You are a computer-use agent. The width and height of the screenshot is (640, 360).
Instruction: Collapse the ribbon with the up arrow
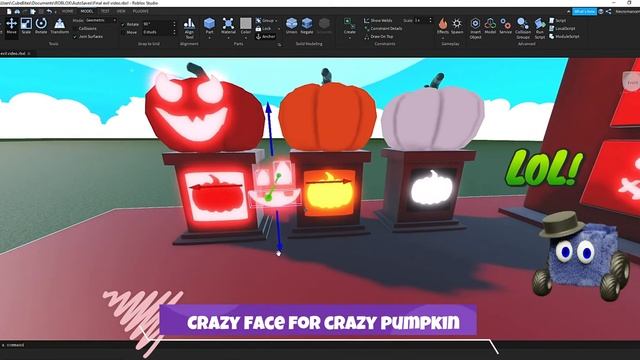point(569,12)
